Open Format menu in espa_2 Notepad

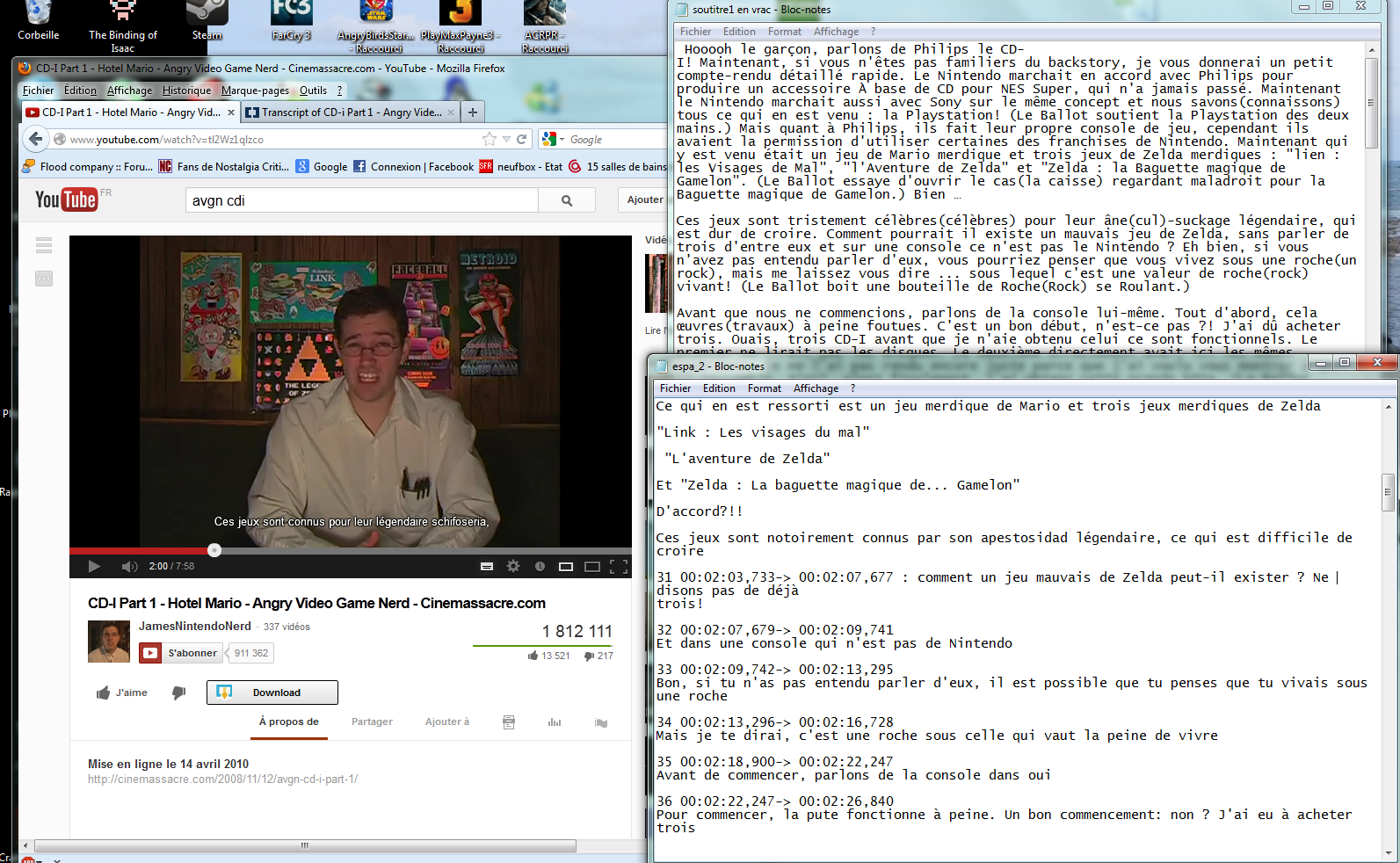[764, 388]
